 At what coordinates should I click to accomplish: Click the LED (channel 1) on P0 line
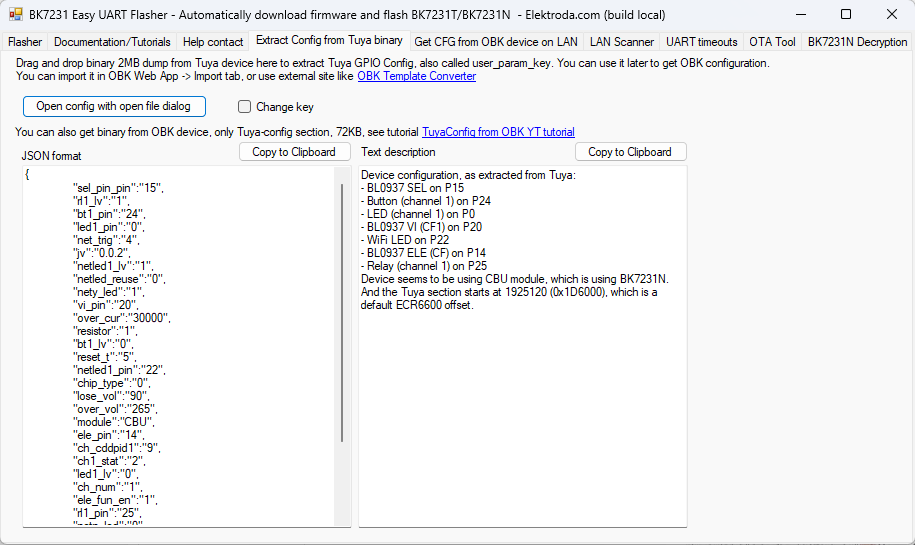418,214
